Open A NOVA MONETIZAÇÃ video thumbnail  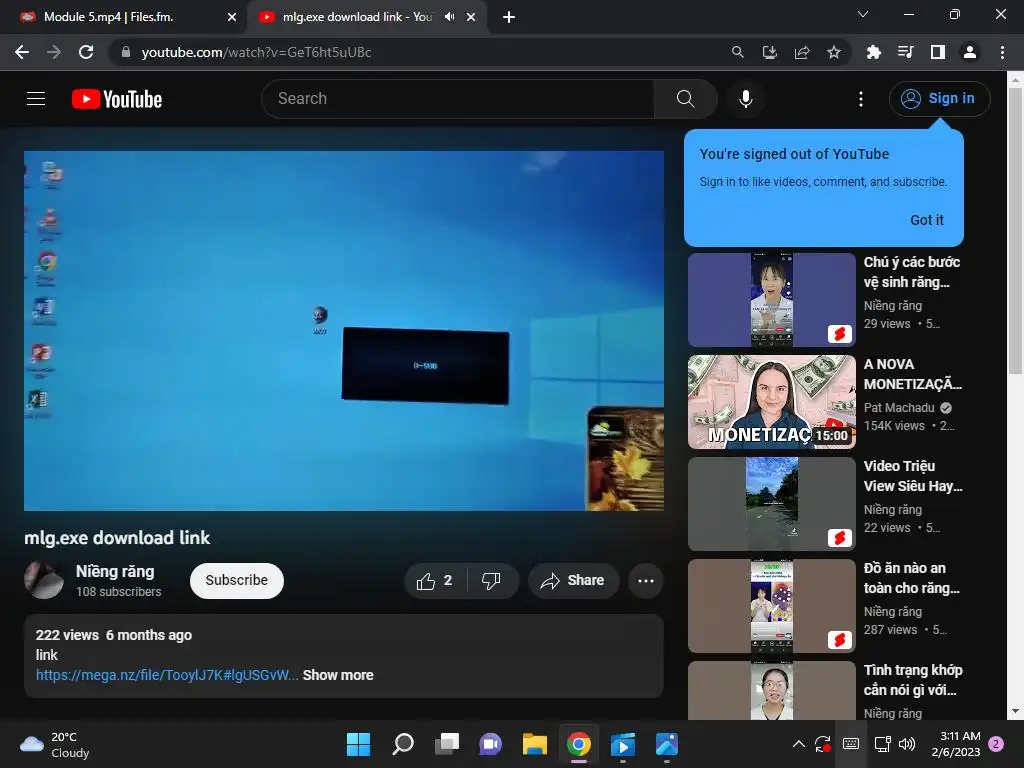coord(771,402)
